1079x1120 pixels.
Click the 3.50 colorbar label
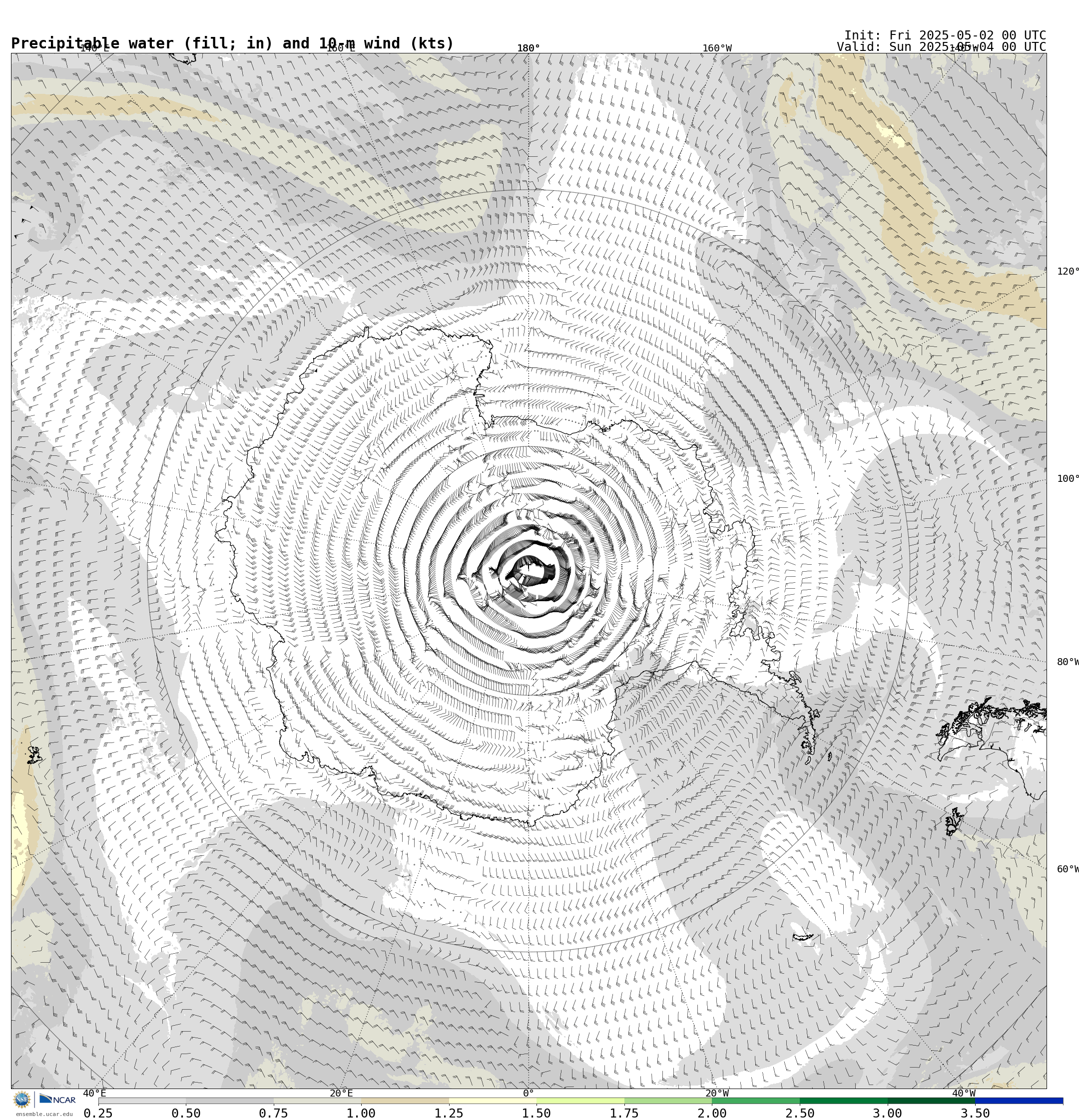pos(975,1113)
